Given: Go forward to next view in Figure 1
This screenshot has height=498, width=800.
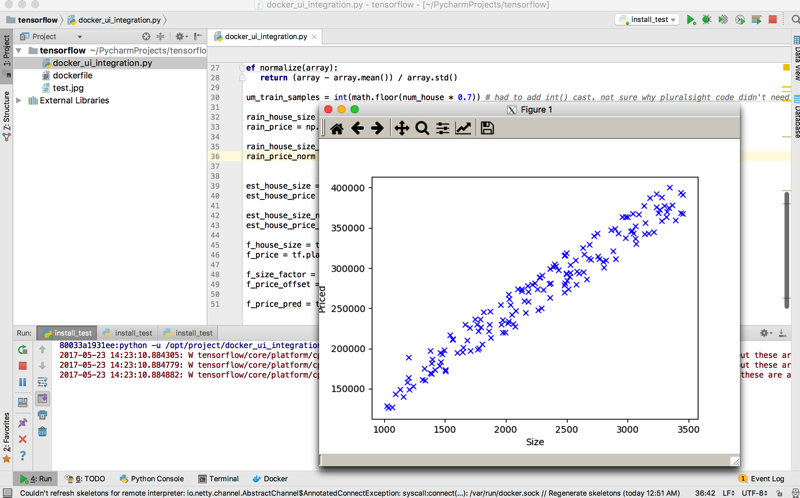Looking at the screenshot, I should [x=377, y=129].
